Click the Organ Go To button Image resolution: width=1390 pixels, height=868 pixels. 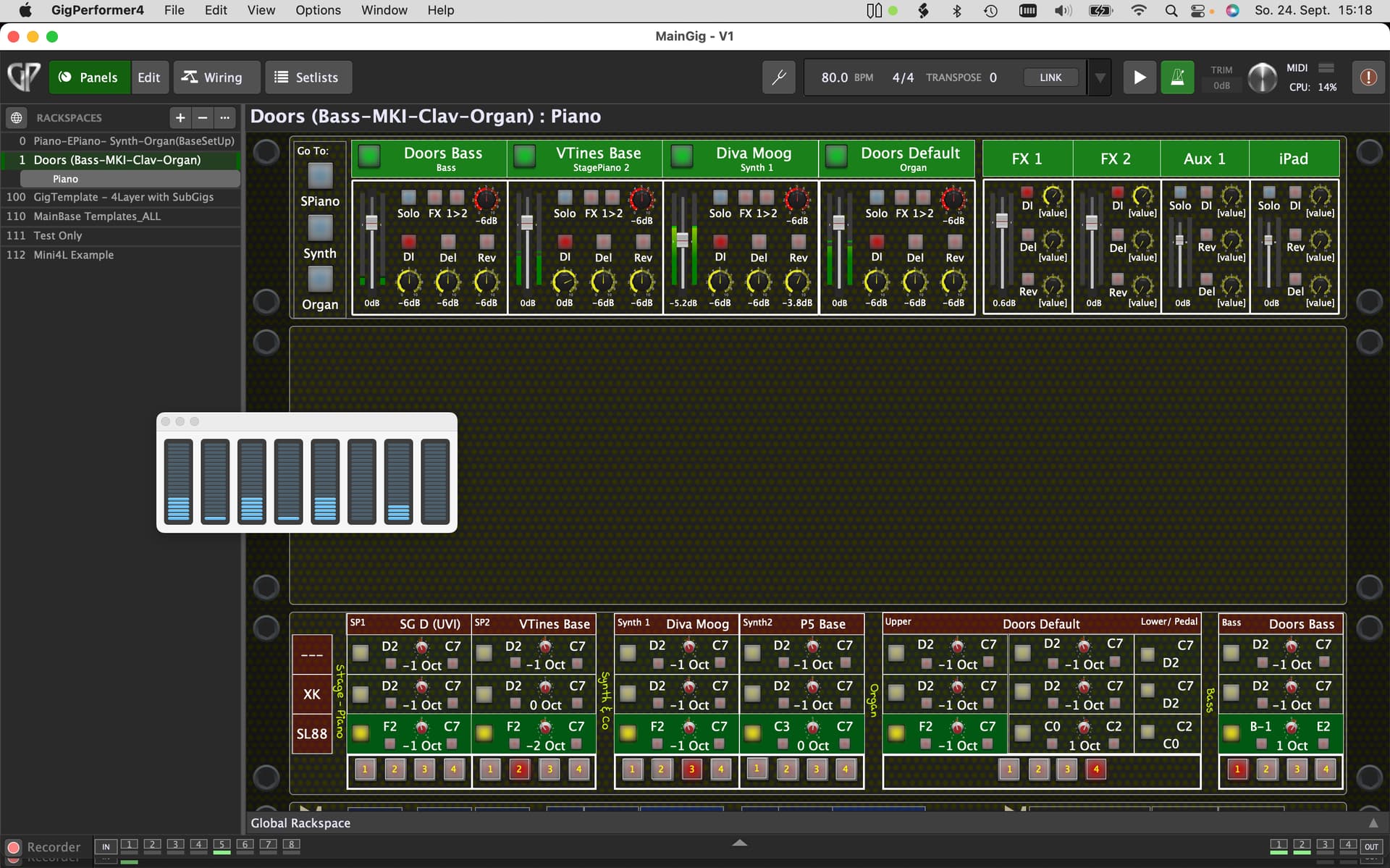pyautogui.click(x=320, y=279)
